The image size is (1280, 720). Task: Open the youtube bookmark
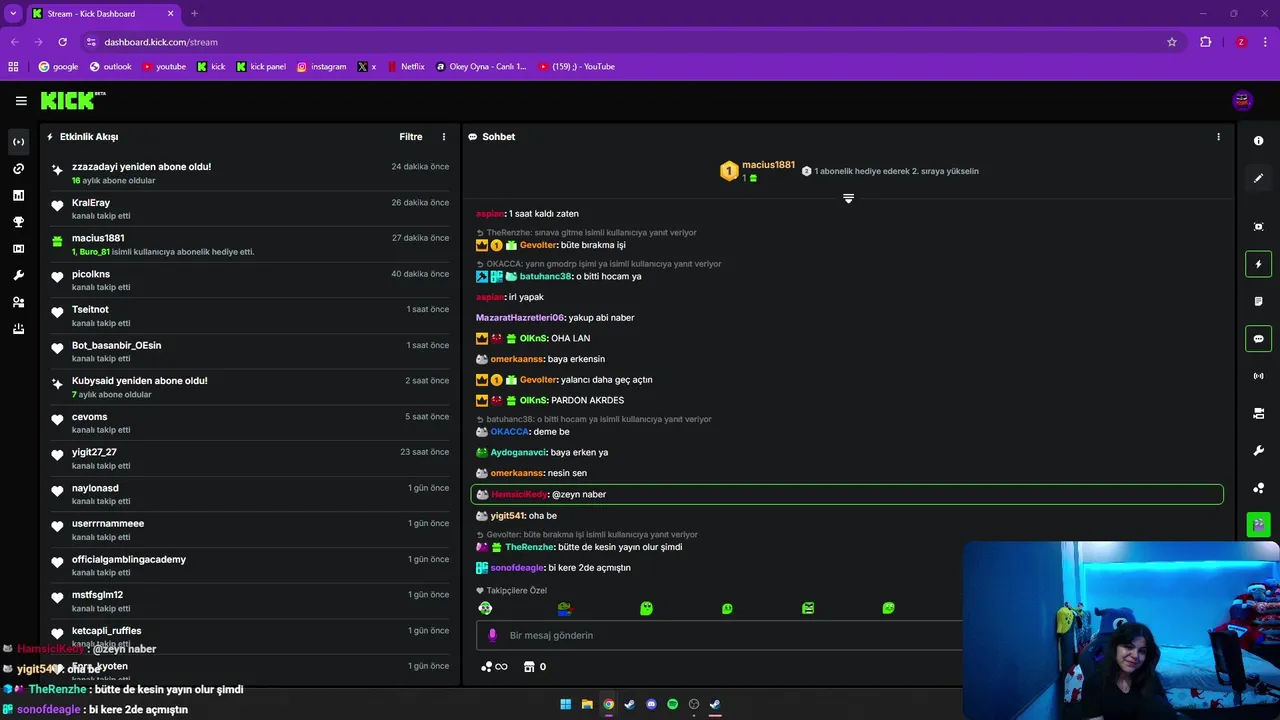pos(164,67)
